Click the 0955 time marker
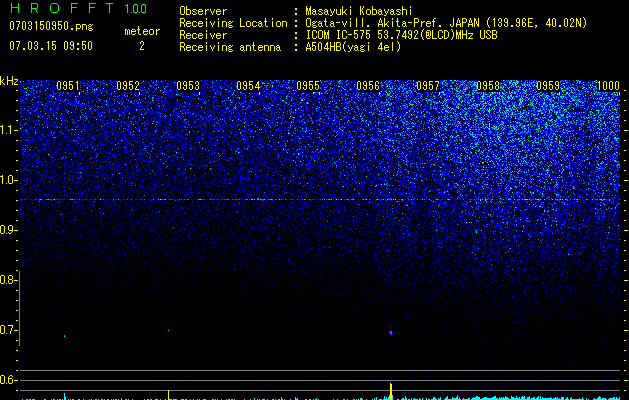The width and height of the screenshot is (629, 400). pyautogui.click(x=308, y=86)
